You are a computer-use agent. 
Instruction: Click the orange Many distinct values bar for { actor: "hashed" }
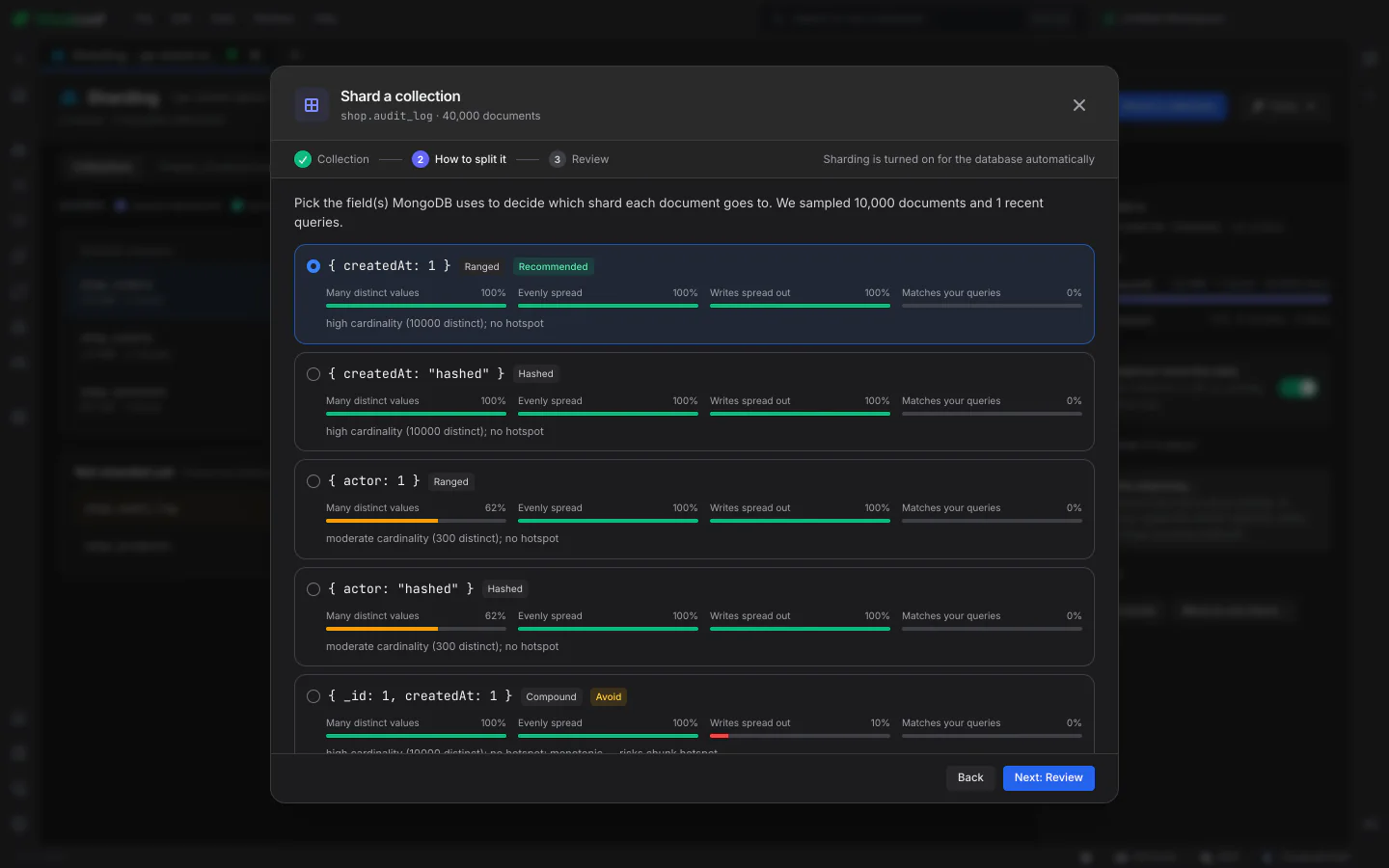tap(416, 629)
